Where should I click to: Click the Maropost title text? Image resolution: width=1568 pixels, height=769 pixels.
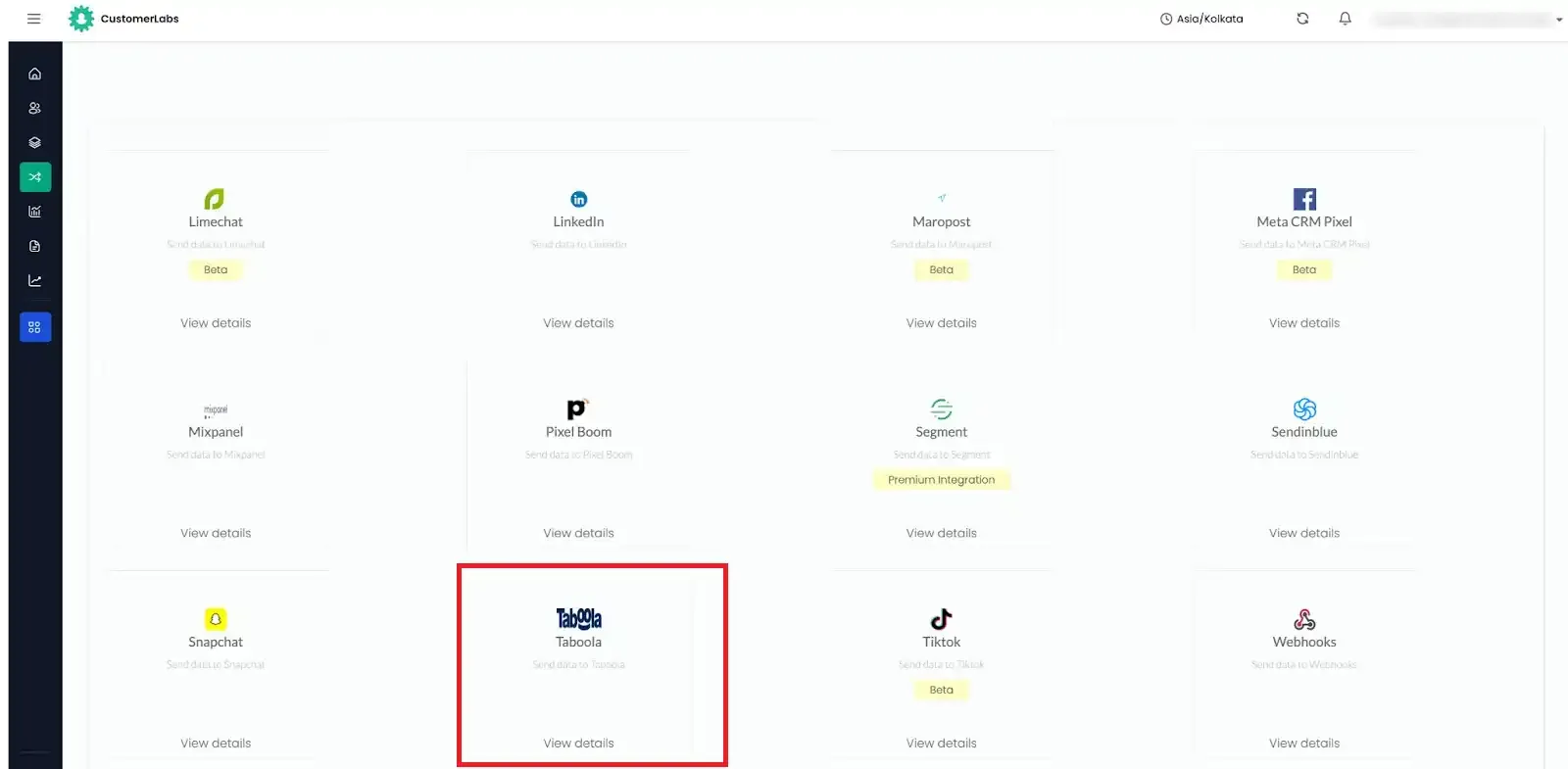pyautogui.click(x=942, y=222)
